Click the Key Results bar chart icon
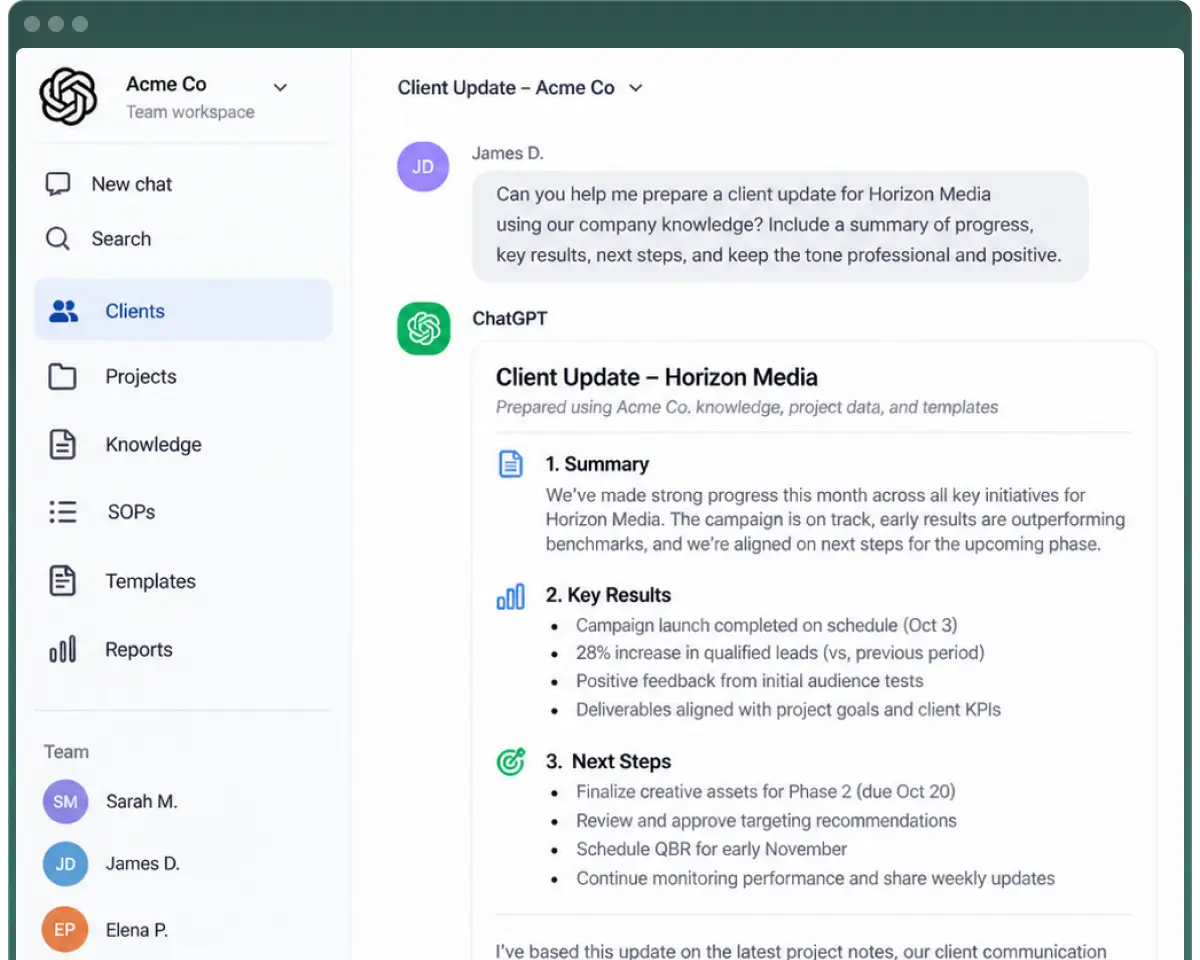Screen dimensions: 1200x960 point(511,597)
